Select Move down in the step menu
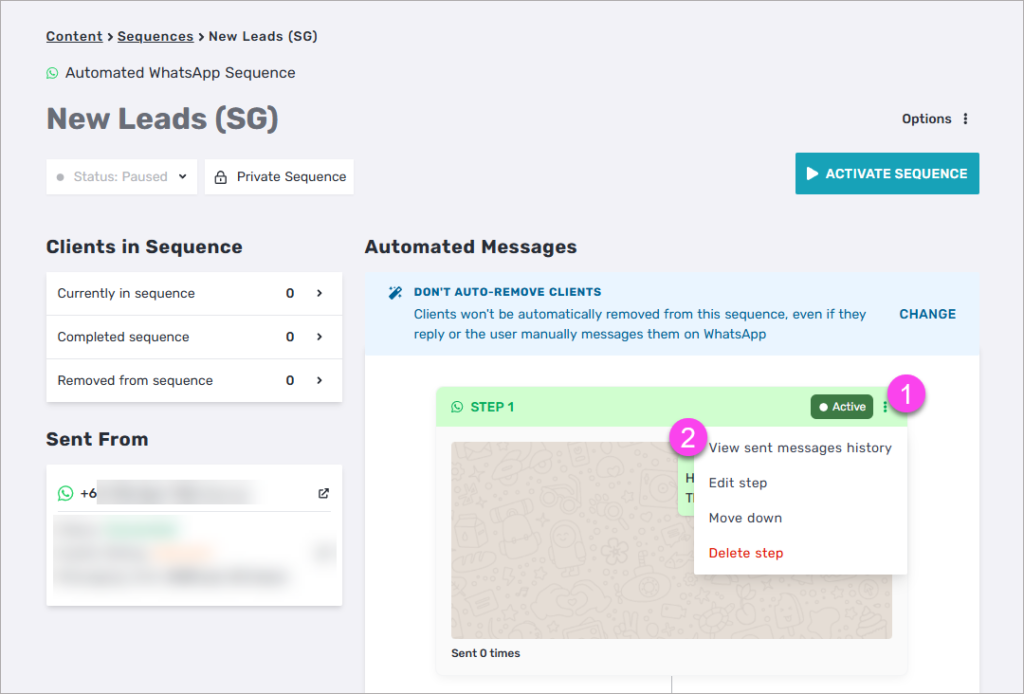This screenshot has width=1024, height=694. tap(745, 518)
